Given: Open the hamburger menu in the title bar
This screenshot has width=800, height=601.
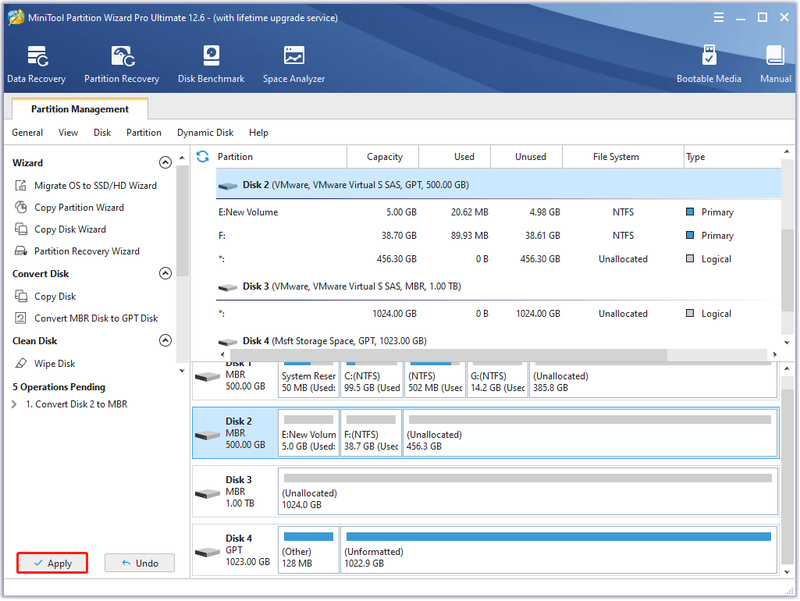Looking at the screenshot, I should (x=718, y=18).
